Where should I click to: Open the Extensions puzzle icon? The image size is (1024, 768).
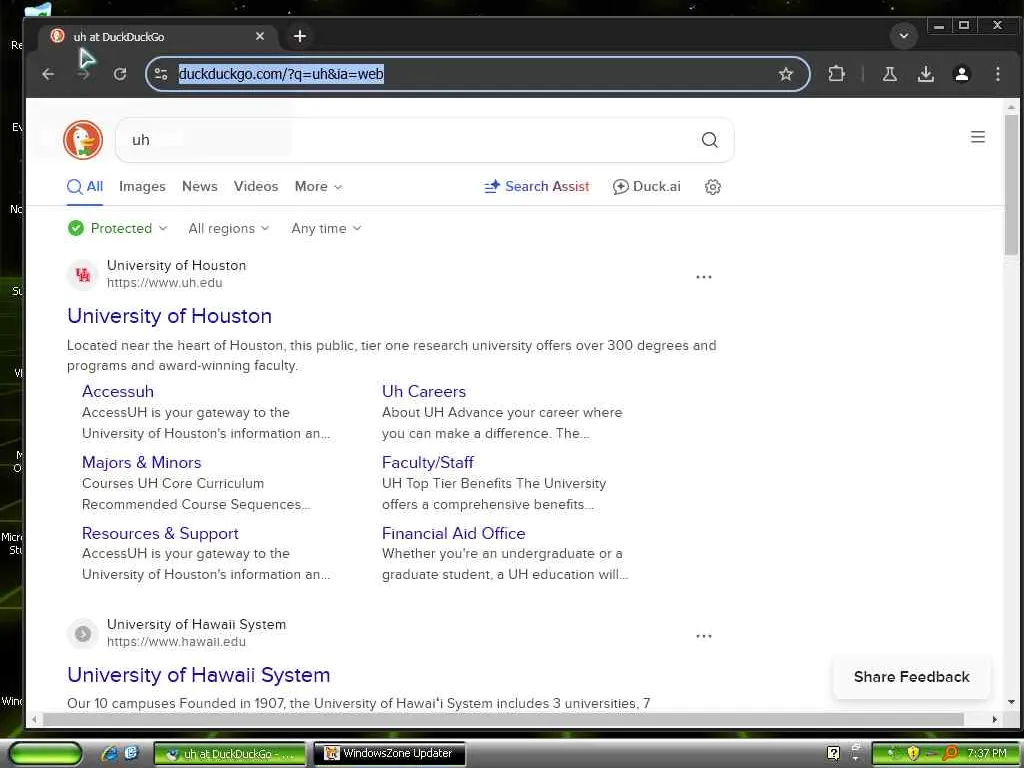click(837, 74)
